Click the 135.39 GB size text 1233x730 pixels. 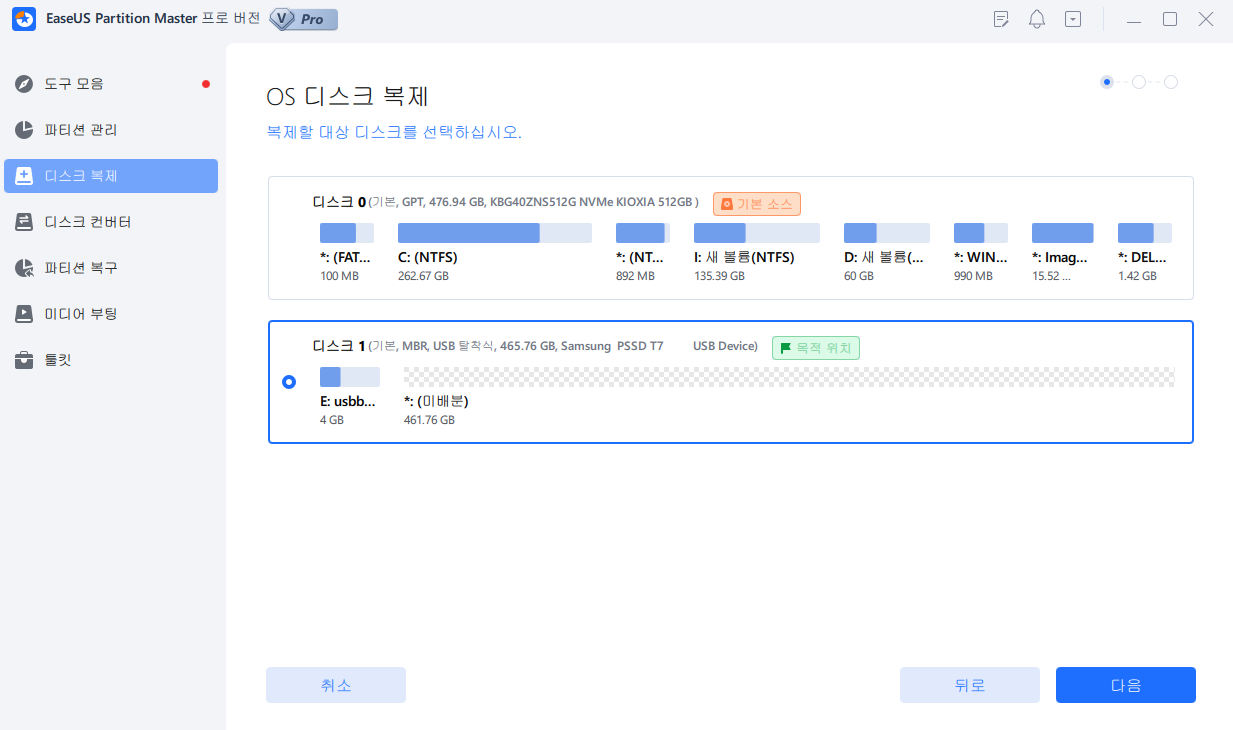click(x=719, y=276)
